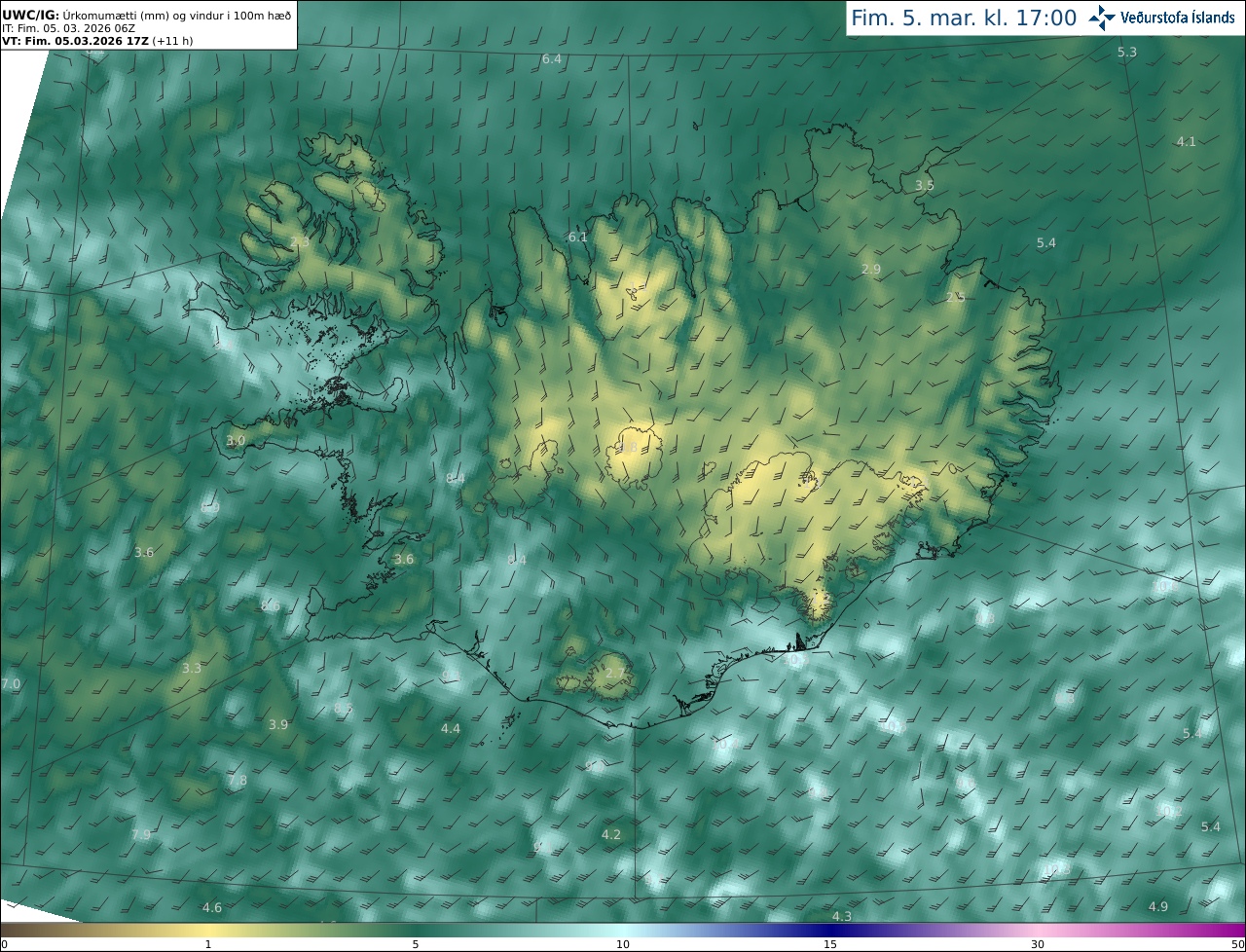Click the 6.1 value on the map
The width and height of the screenshot is (1246, 952).
pyautogui.click(x=578, y=237)
